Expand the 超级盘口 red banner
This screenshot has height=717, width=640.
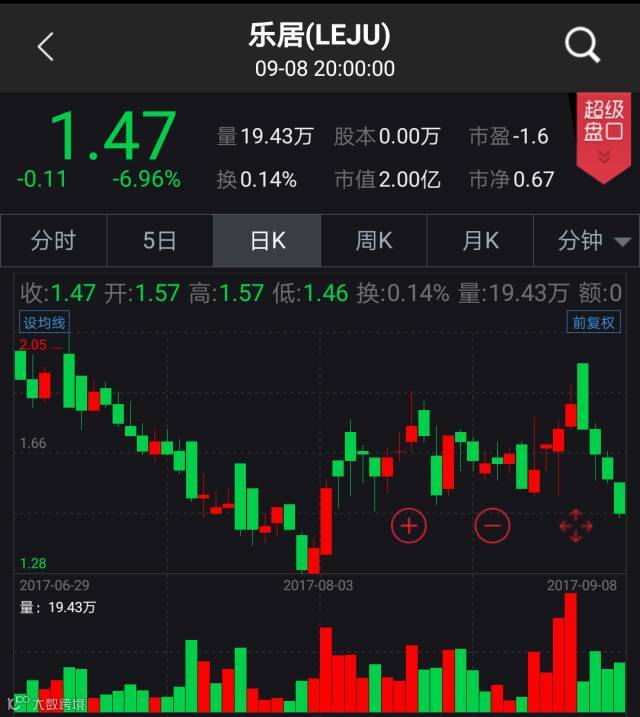click(603, 137)
